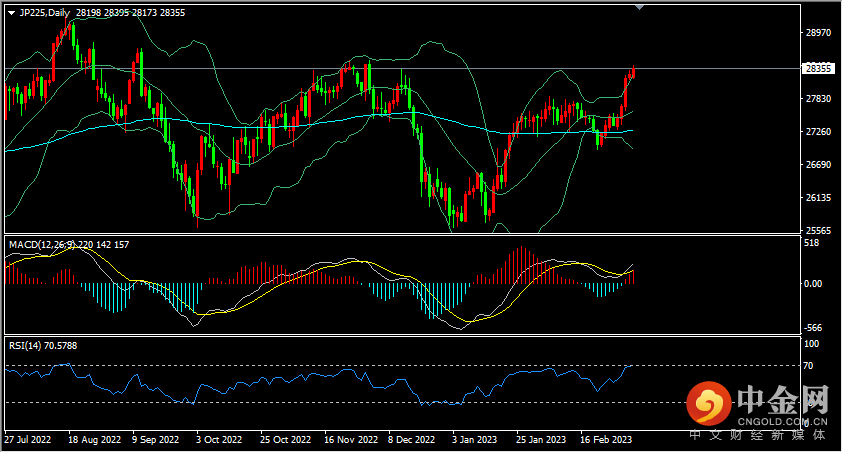
Task: Click the MACD 518 scale label
Action: click(812, 243)
